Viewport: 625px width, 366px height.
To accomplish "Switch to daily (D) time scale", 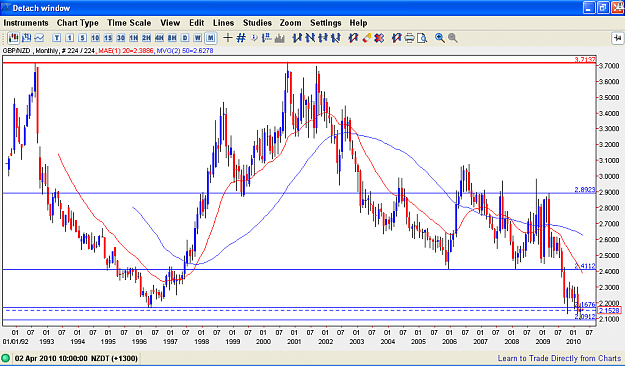I will pyautogui.click(x=185, y=38).
